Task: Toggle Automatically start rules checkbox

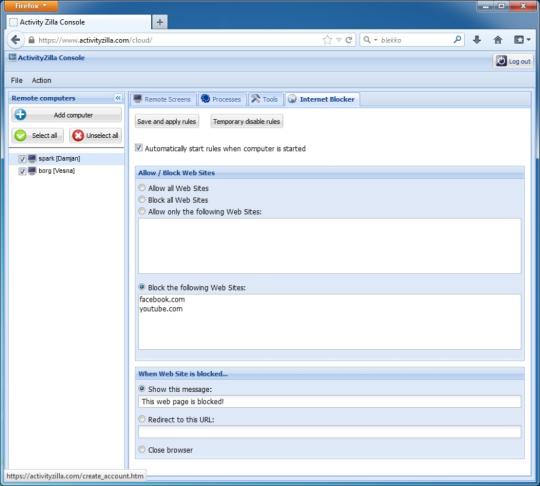Action: click(139, 148)
